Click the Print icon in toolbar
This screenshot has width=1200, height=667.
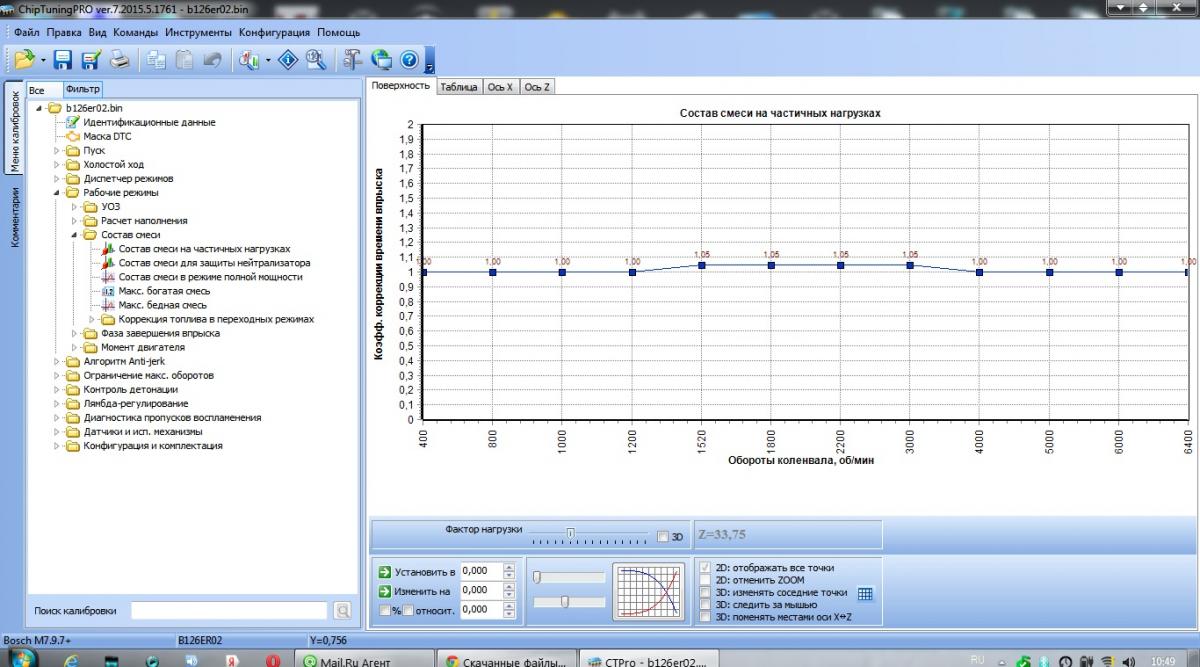[x=120, y=60]
